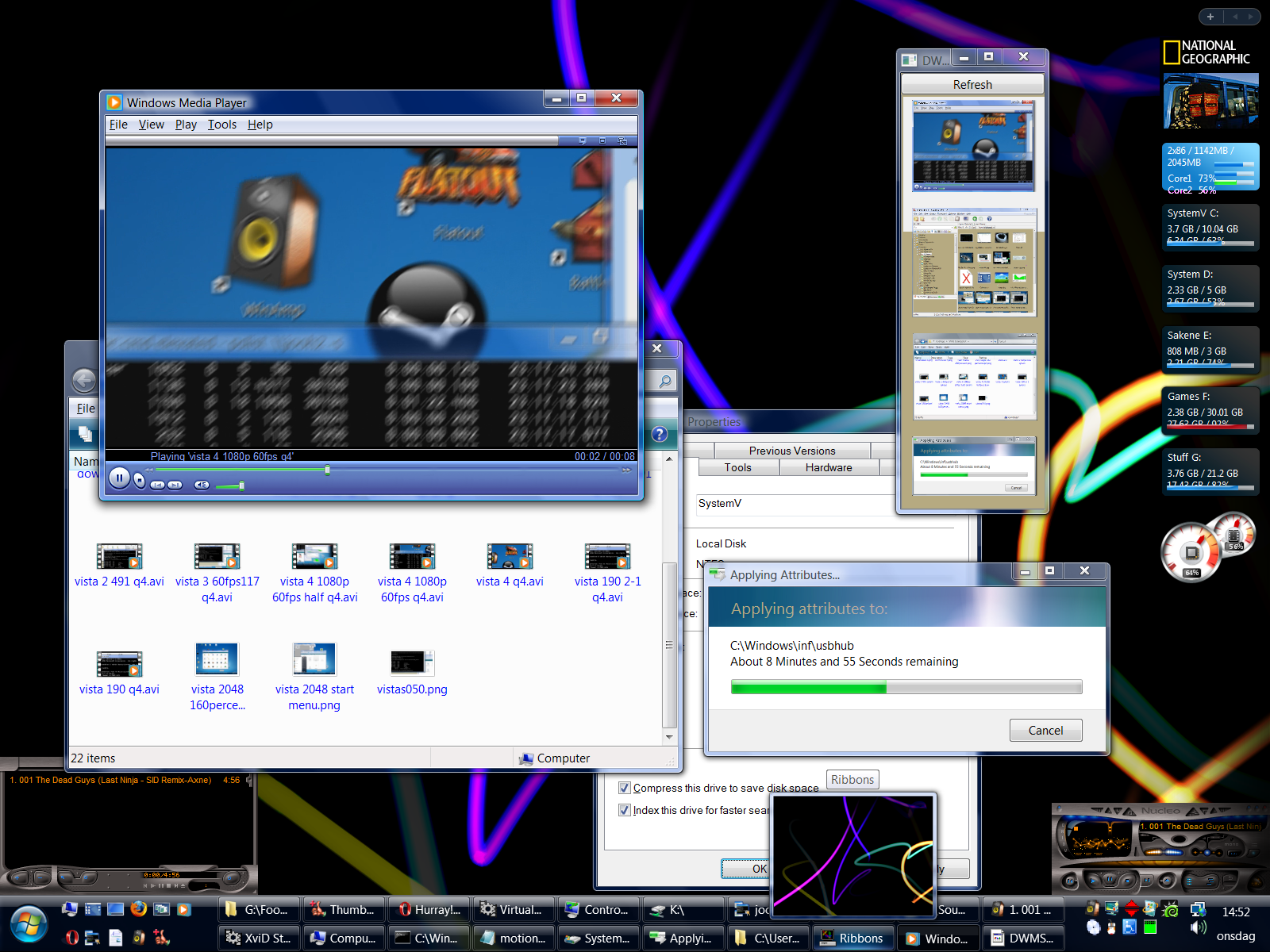Adjust the Media Player volume slider
Viewport: 1270px width, 952px height.
click(241, 486)
